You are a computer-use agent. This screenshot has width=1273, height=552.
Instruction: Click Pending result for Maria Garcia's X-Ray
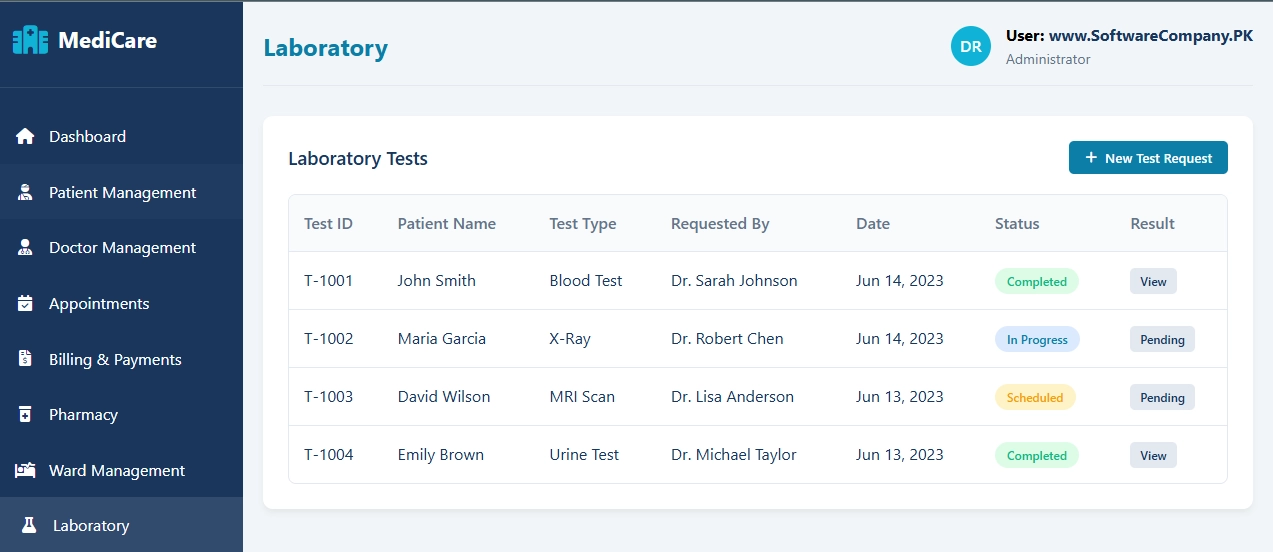point(1162,340)
